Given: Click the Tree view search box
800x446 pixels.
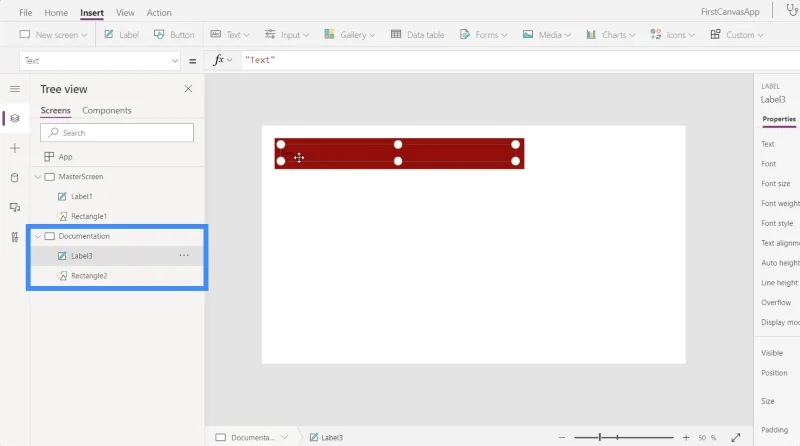Looking at the screenshot, I should point(117,133).
